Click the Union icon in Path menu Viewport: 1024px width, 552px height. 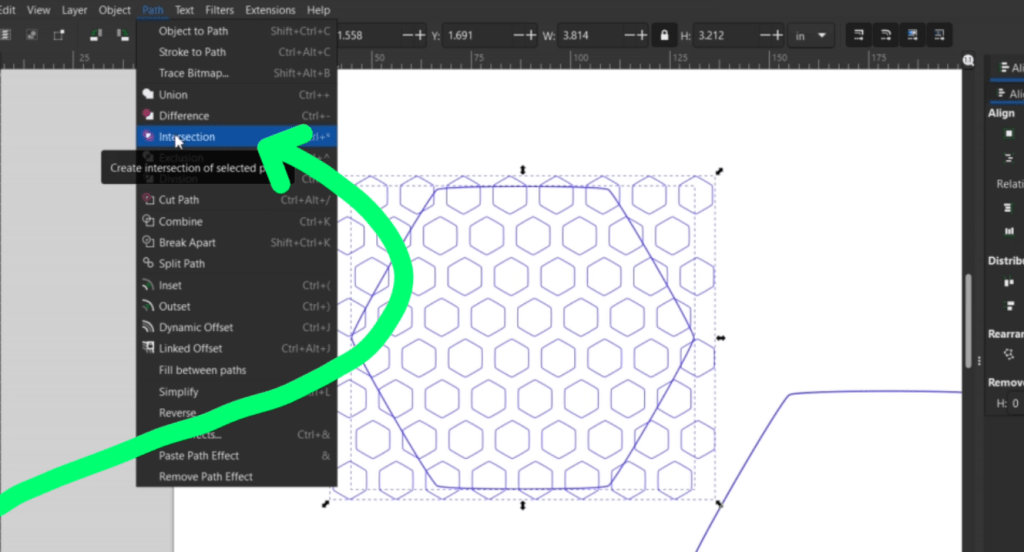coord(148,95)
